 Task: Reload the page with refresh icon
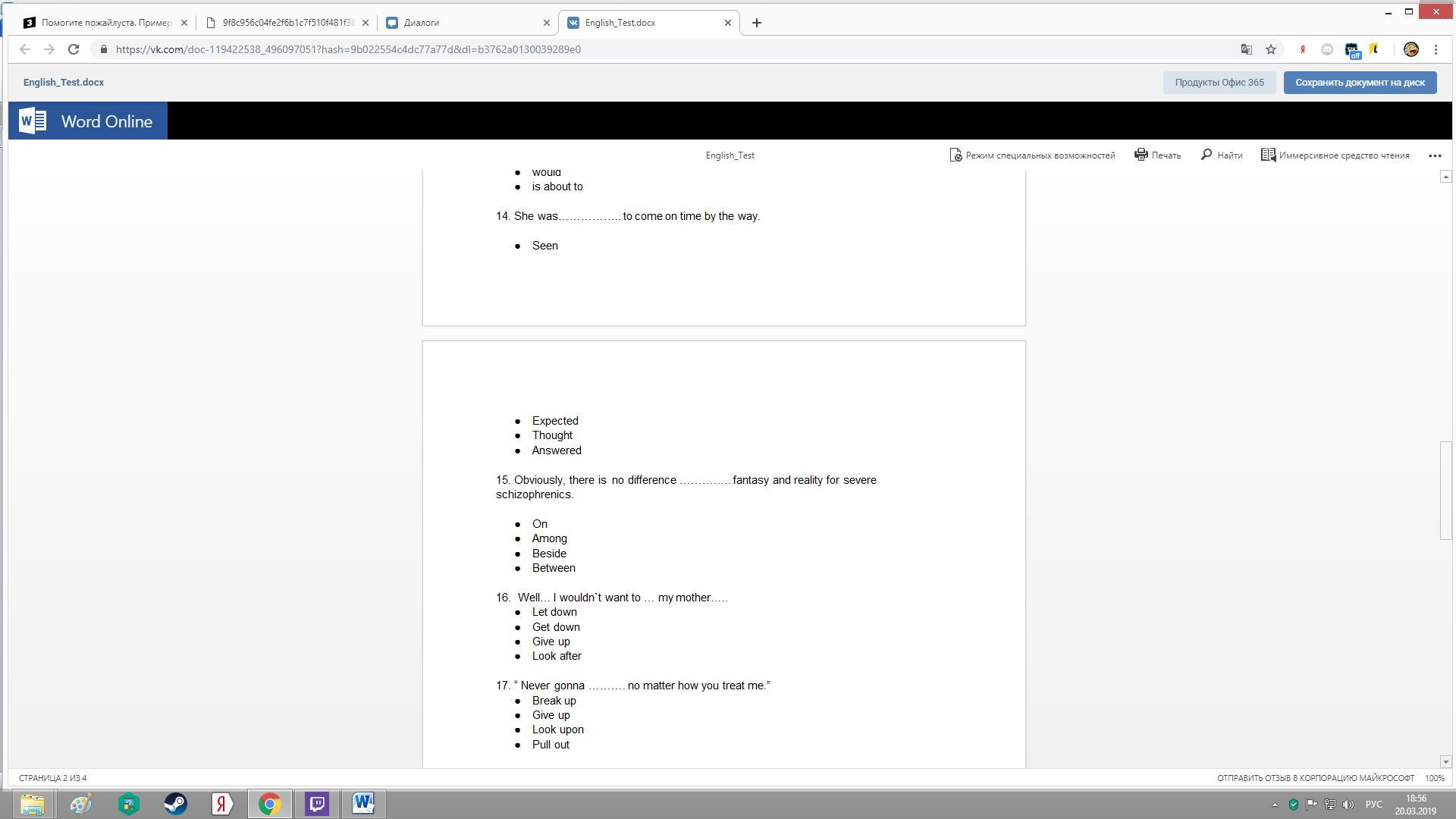click(74, 49)
